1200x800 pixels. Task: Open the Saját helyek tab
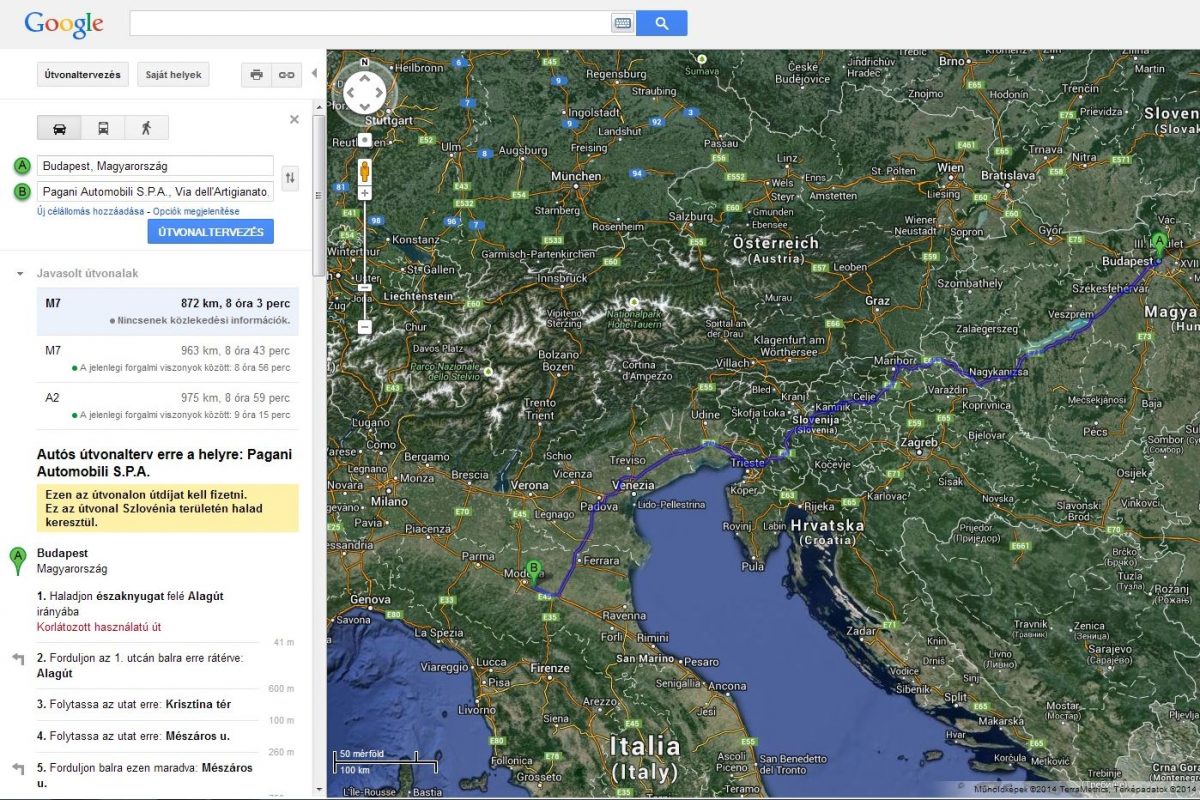pos(173,75)
